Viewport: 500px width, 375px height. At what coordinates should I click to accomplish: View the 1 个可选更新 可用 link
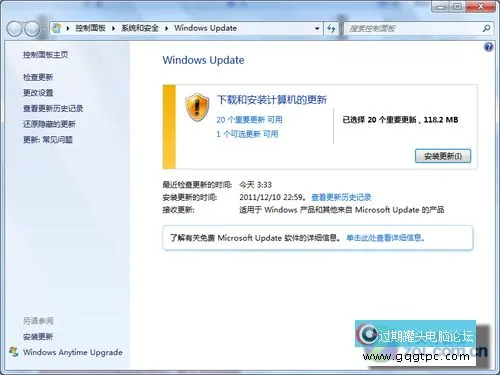click(247, 134)
